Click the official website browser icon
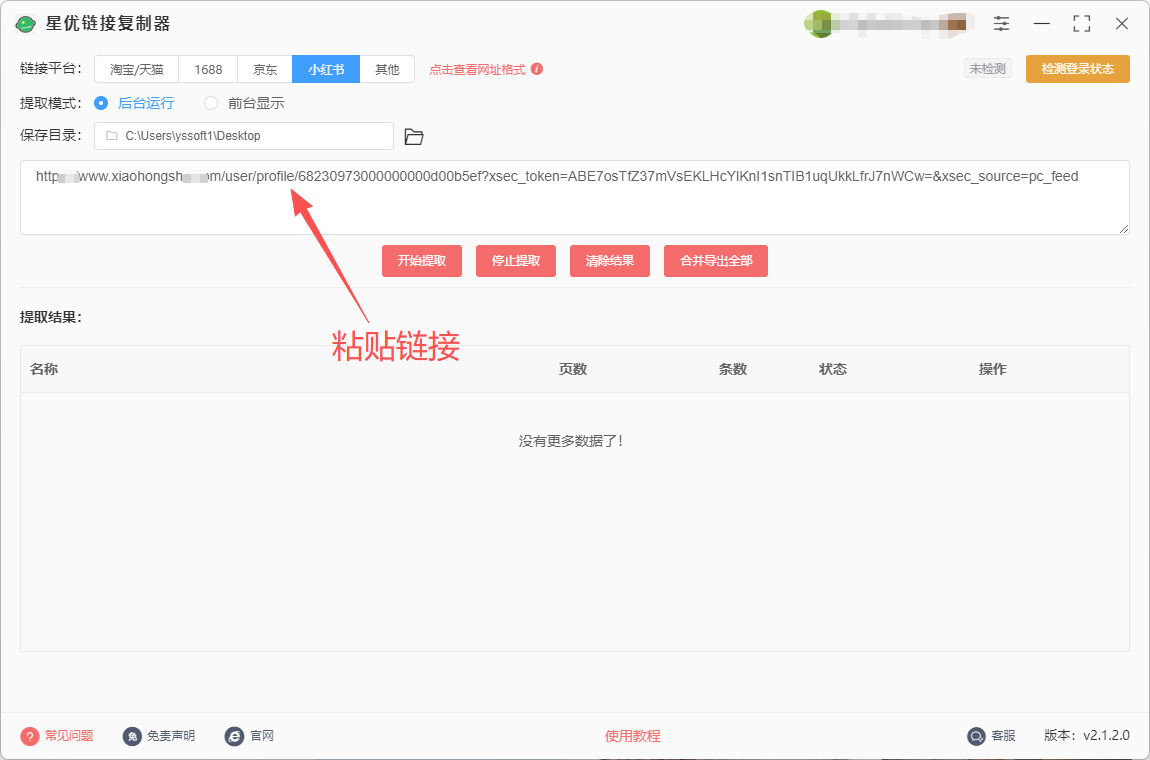Image resolution: width=1150 pixels, height=760 pixels. click(x=234, y=736)
